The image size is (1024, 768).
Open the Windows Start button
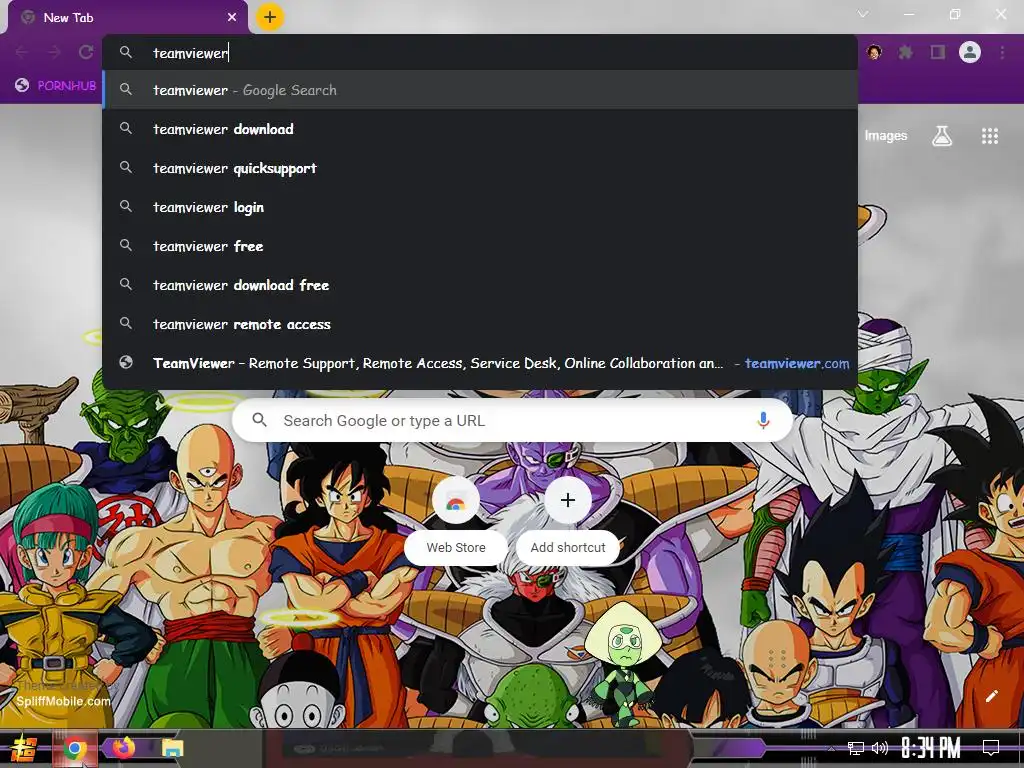[x=24, y=748]
